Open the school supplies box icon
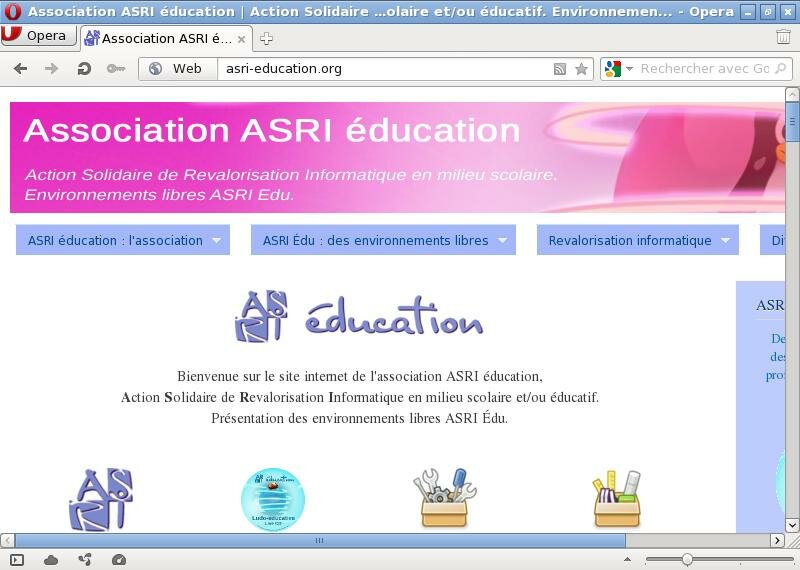The height and width of the screenshot is (570, 800). pyautogui.click(x=617, y=499)
